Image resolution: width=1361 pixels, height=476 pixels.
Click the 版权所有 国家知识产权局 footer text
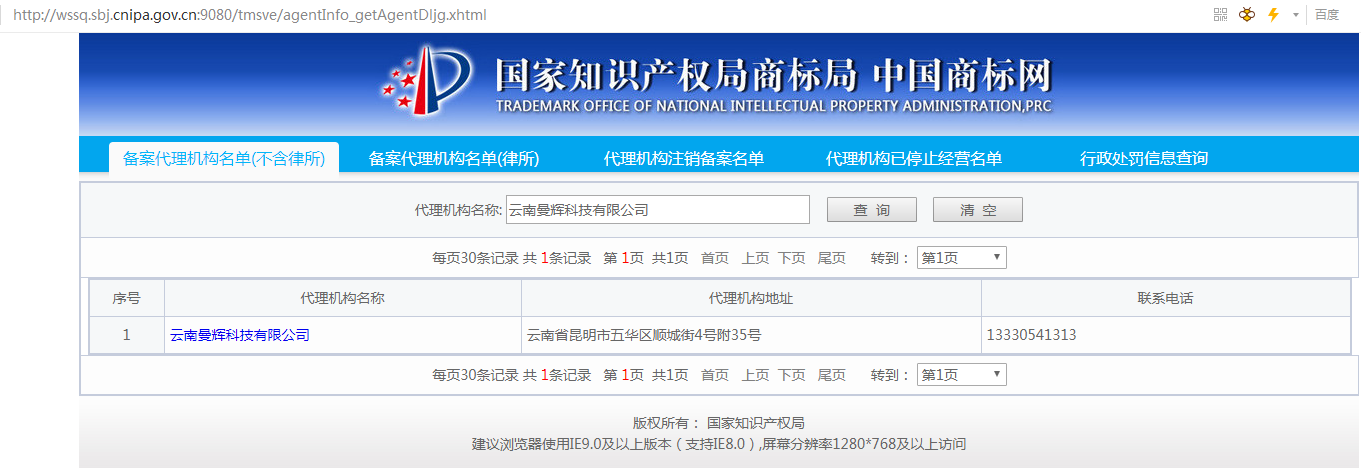719,423
